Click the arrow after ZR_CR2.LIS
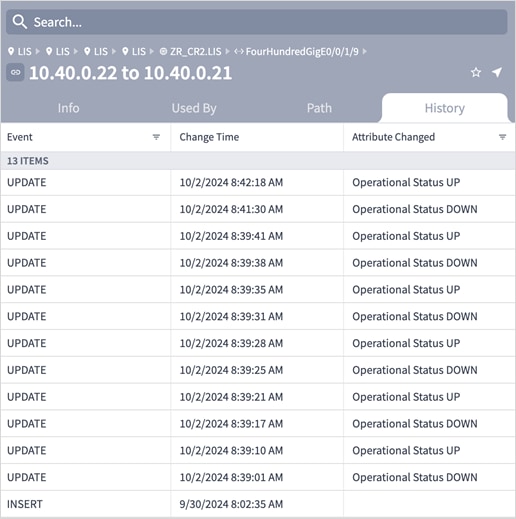This screenshot has width=516, height=519. click(x=228, y=52)
